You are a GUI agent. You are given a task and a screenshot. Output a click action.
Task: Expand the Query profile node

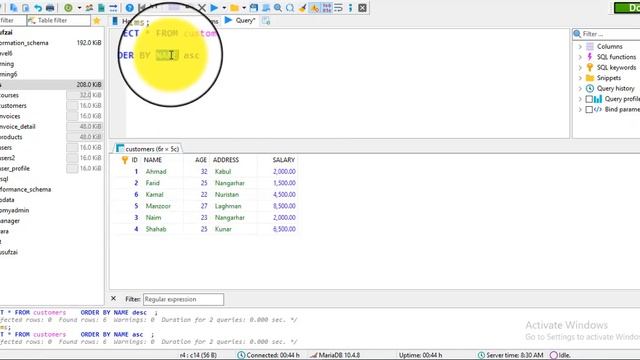(580, 99)
